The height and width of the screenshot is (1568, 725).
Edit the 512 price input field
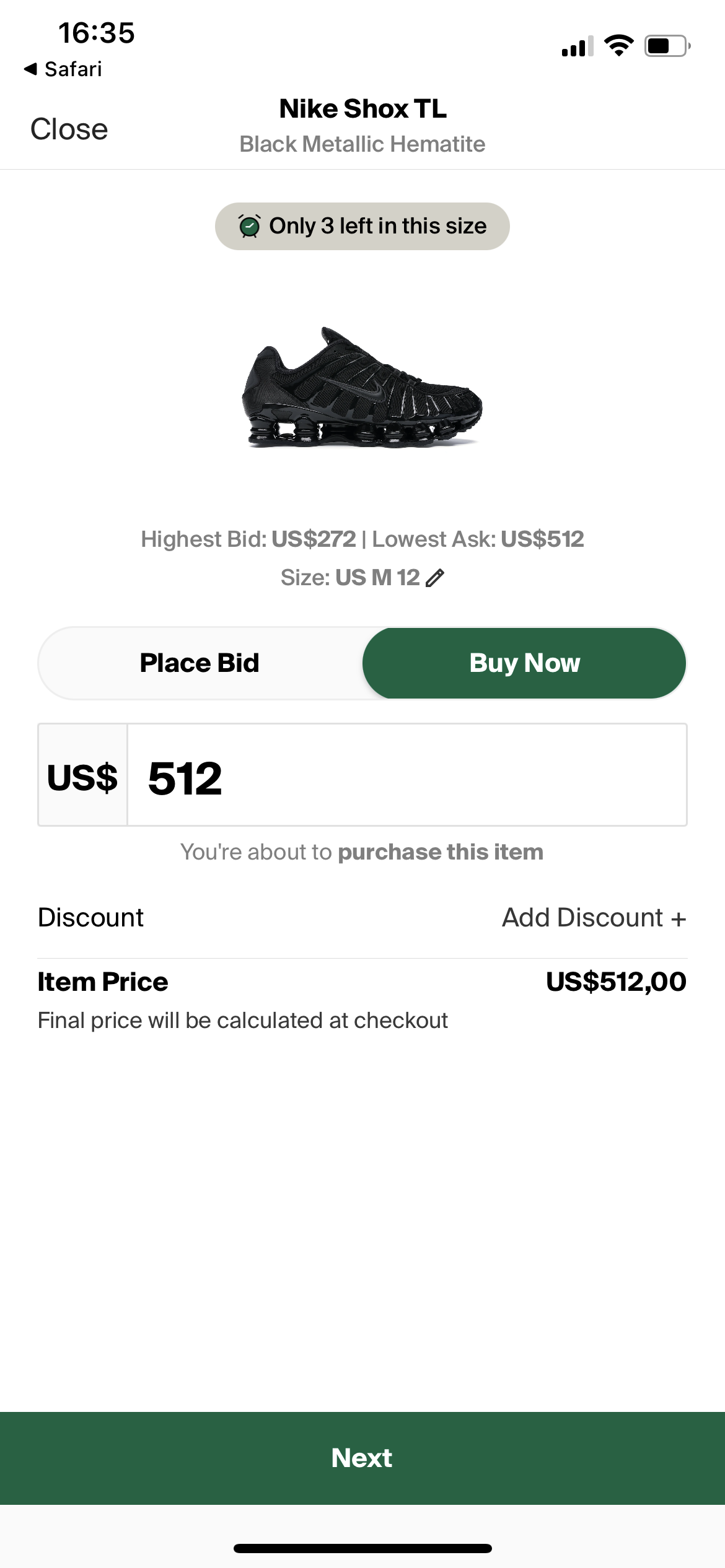coord(406,775)
